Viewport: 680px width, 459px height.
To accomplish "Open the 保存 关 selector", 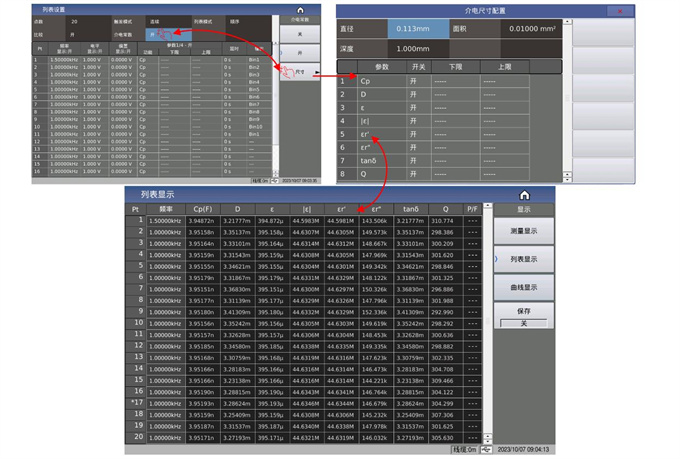I will click(x=522, y=324).
